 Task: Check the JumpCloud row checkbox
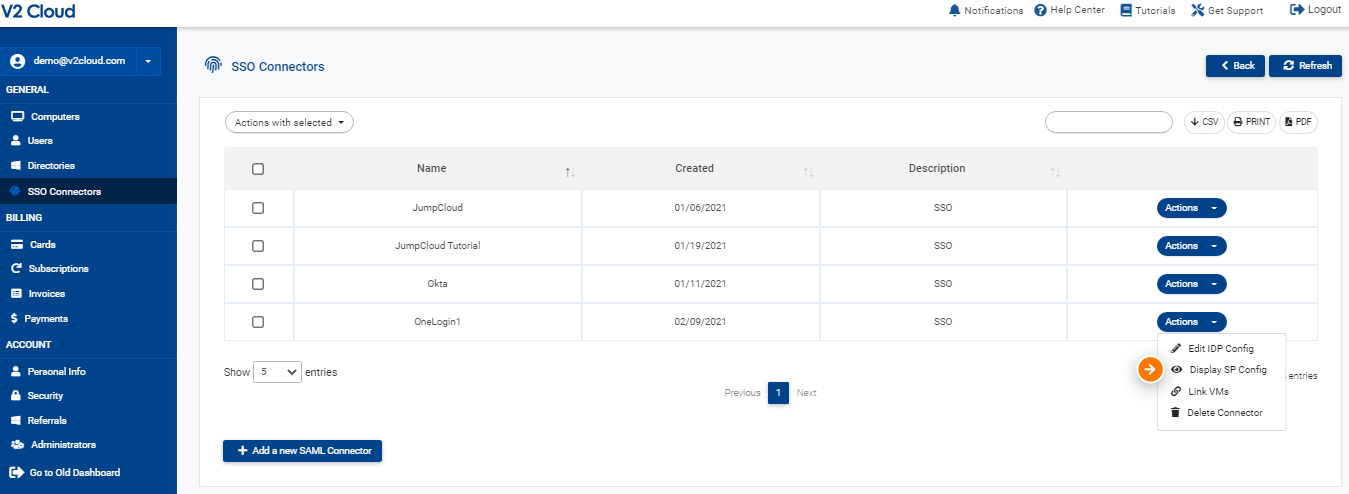coord(258,208)
